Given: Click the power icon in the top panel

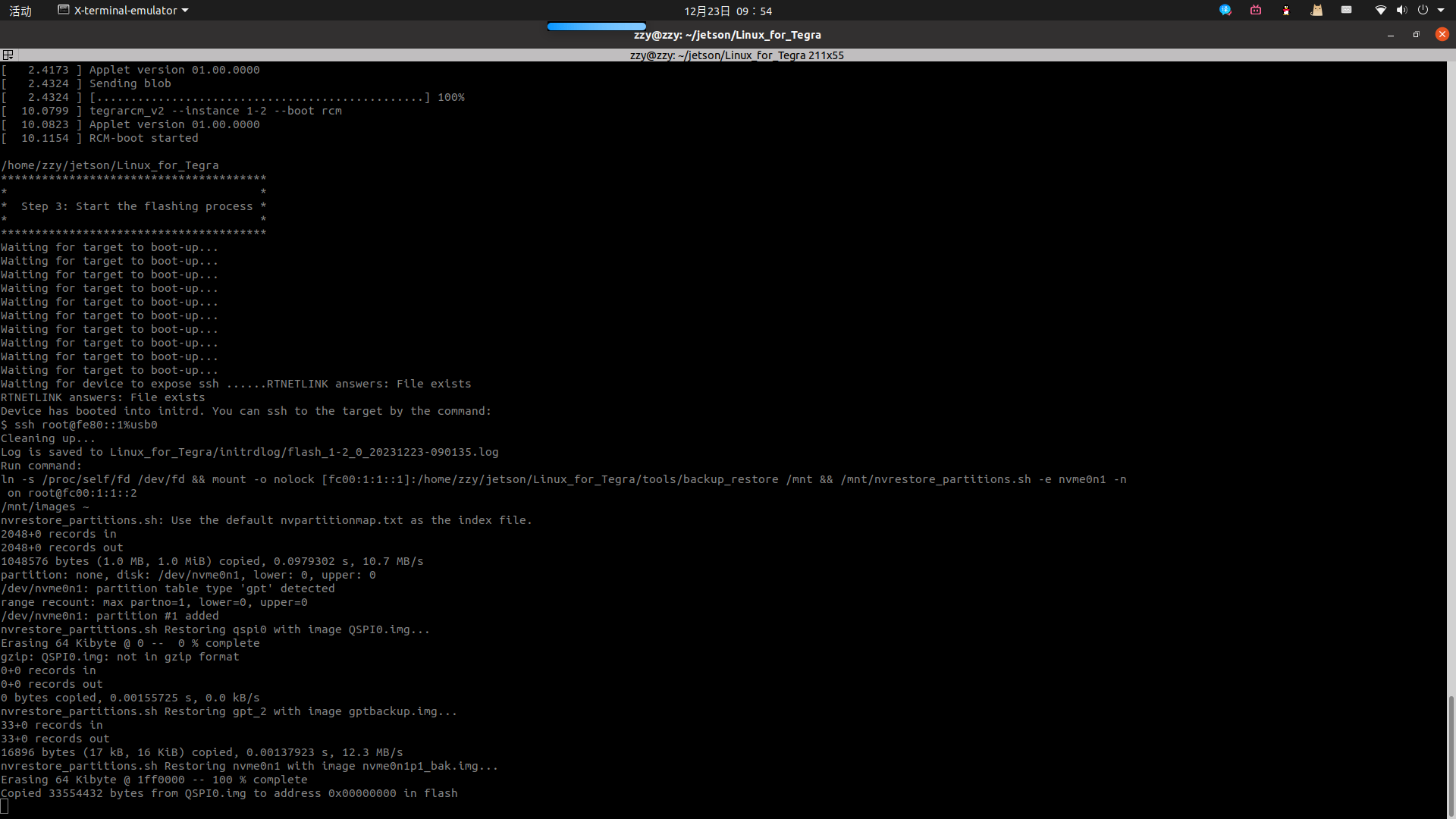Looking at the screenshot, I should pos(1423,11).
